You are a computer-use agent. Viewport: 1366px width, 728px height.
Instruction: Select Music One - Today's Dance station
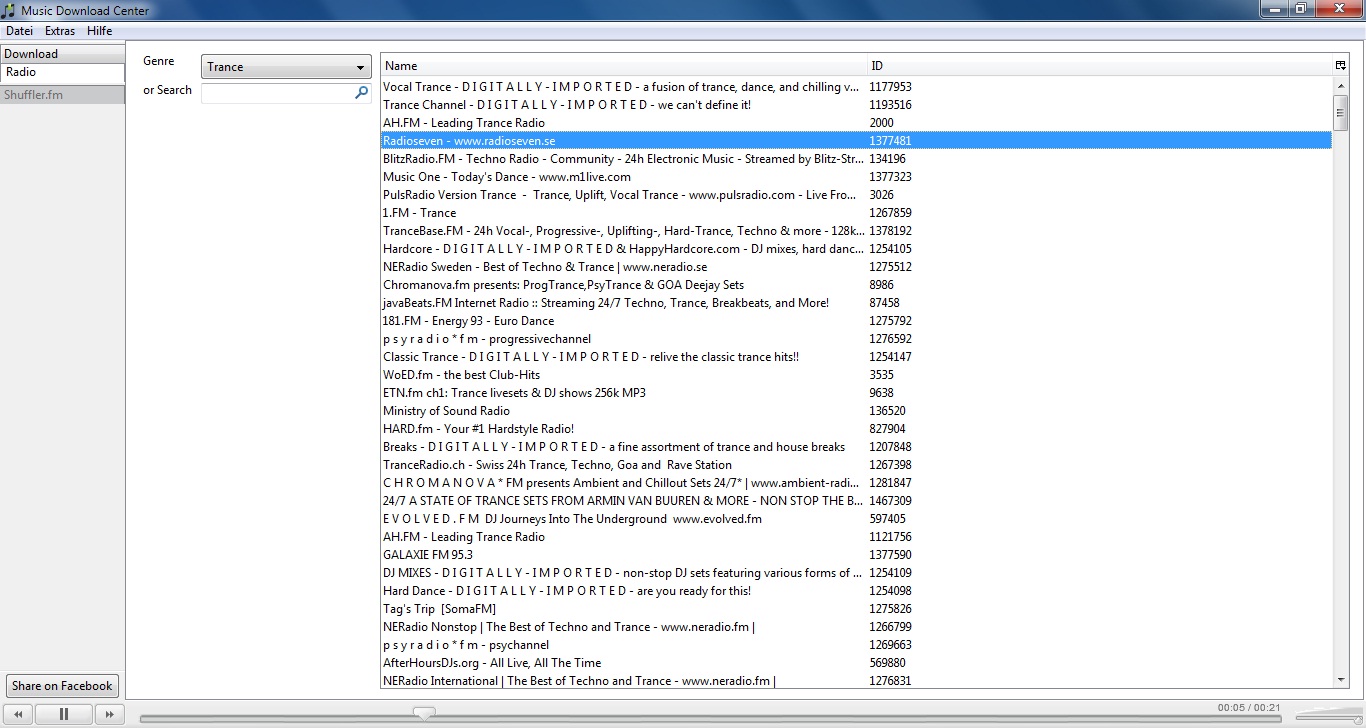pos(857,177)
